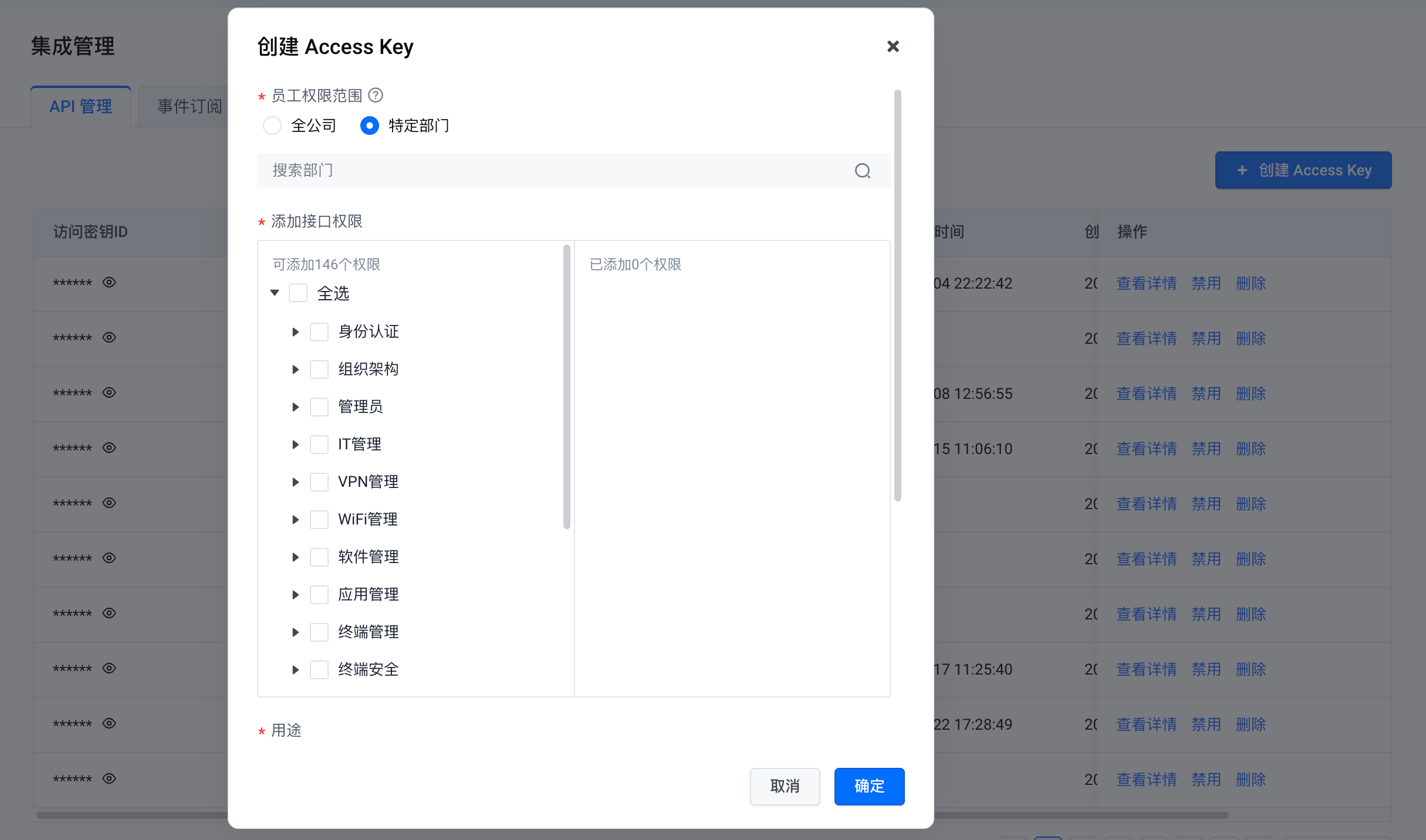The image size is (1426, 840).
Task: Click the permission list vertical scrollbar
Action: point(566,387)
